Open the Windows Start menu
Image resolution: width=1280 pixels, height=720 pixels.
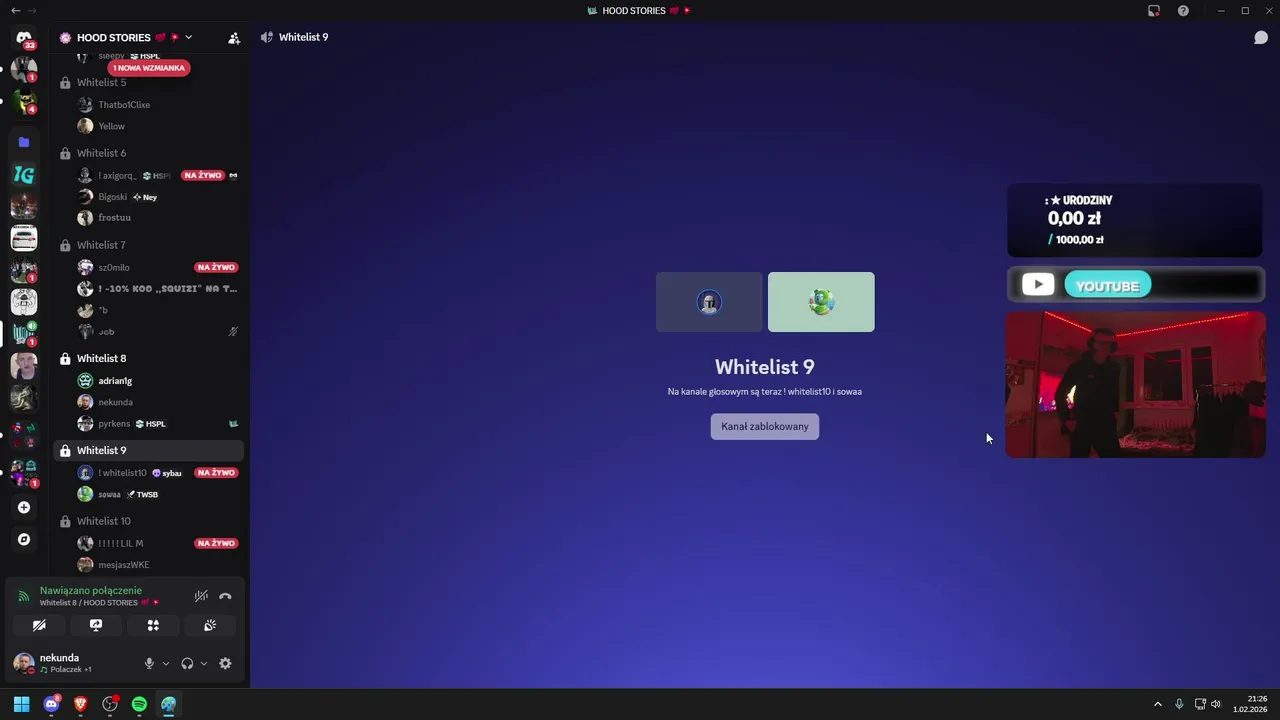[x=21, y=704]
